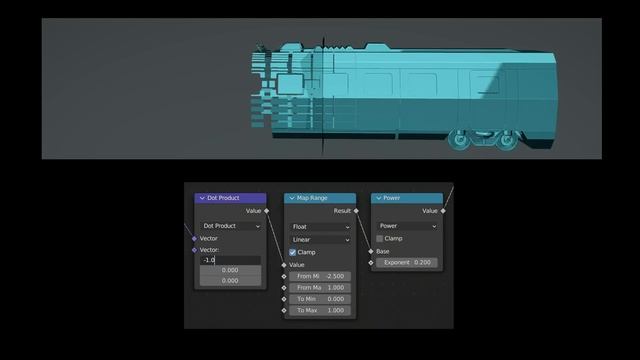640x360 pixels.
Task: Collapse the Power node
Action: [x=379, y=198]
